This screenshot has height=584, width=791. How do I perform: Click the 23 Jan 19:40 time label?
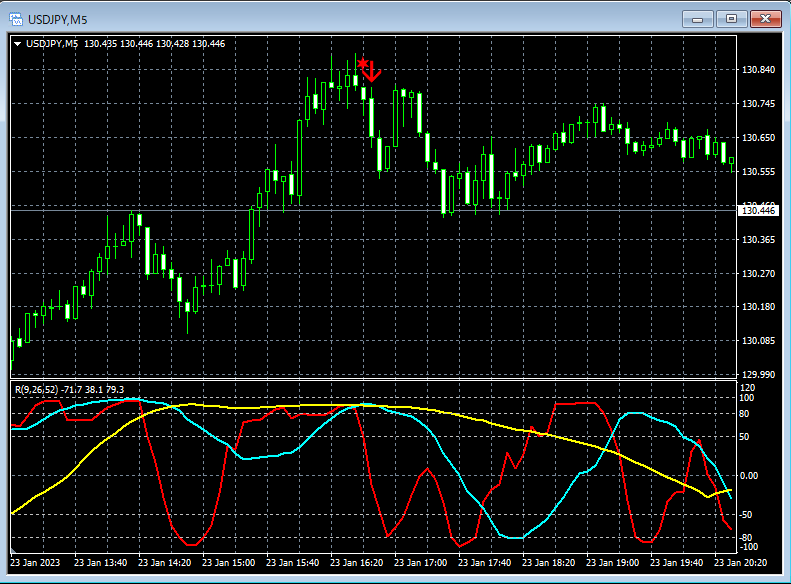[x=676, y=562]
